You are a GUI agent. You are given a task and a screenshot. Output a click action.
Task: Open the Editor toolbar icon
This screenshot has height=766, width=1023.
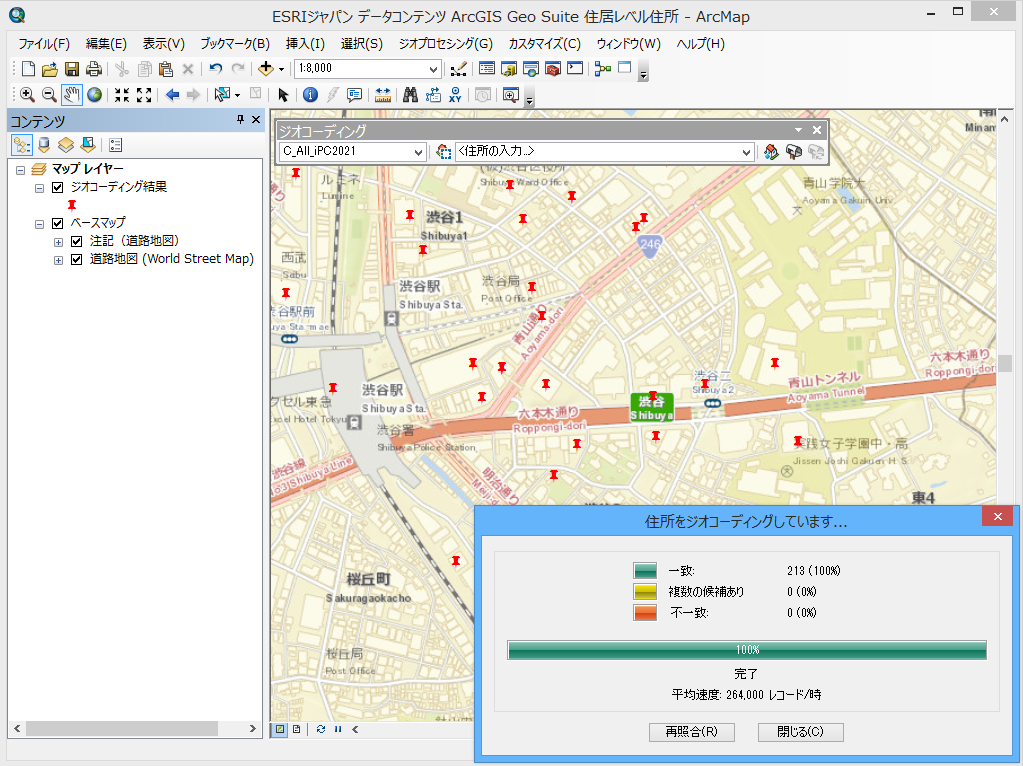(x=459, y=69)
